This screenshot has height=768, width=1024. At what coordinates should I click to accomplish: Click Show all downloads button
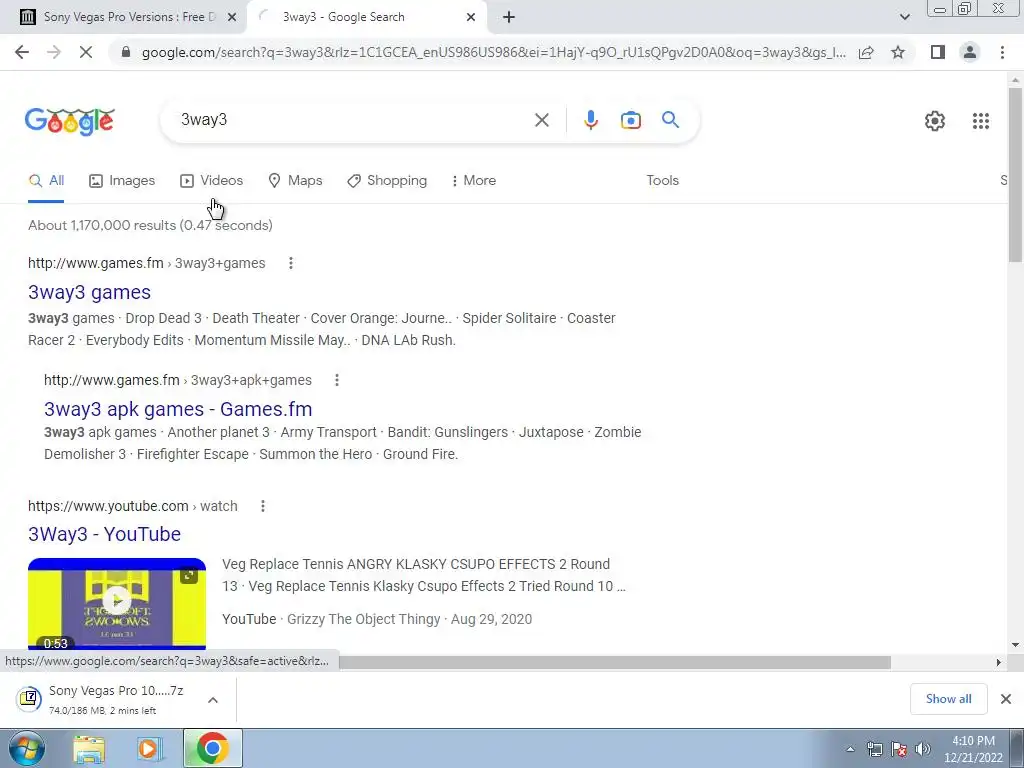[x=948, y=699]
